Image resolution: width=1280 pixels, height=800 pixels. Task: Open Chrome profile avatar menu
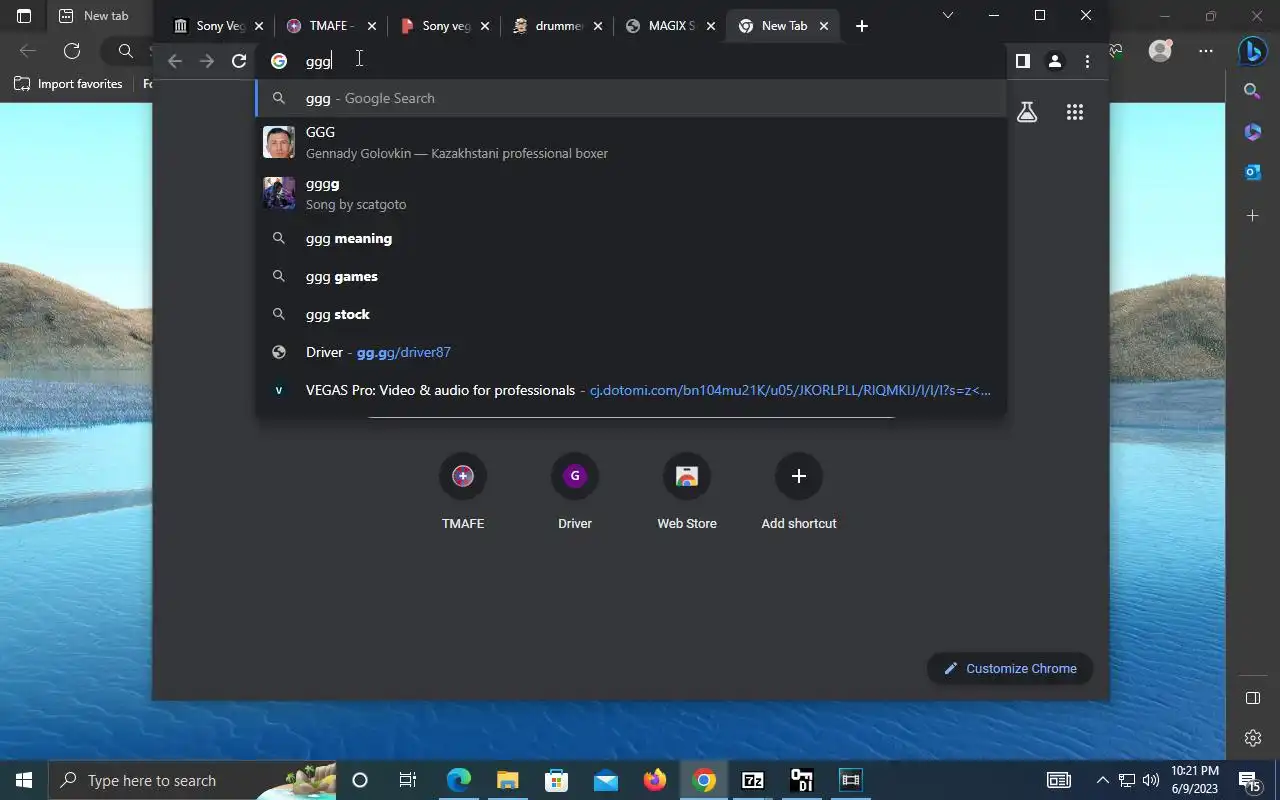1054,61
